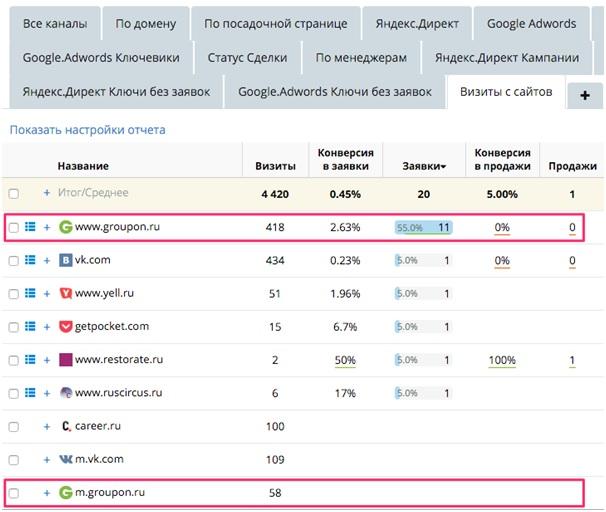The height and width of the screenshot is (512, 606).
Task: Click the 55.0% requests bar for groupon.ru
Action: click(x=424, y=227)
